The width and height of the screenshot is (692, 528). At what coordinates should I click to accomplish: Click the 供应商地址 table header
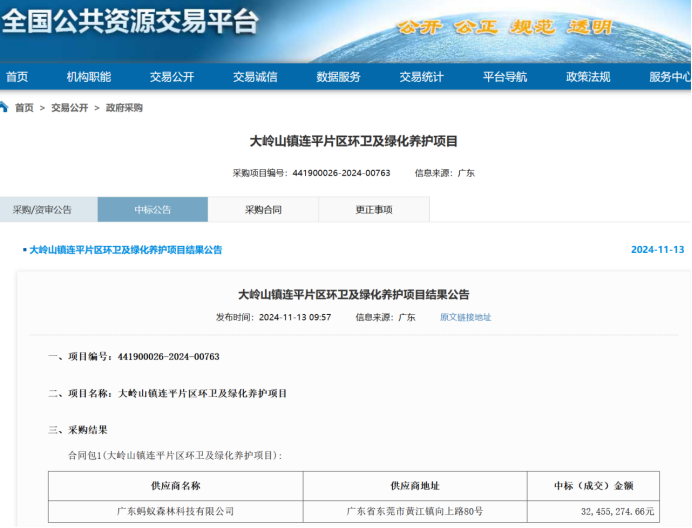point(415,486)
